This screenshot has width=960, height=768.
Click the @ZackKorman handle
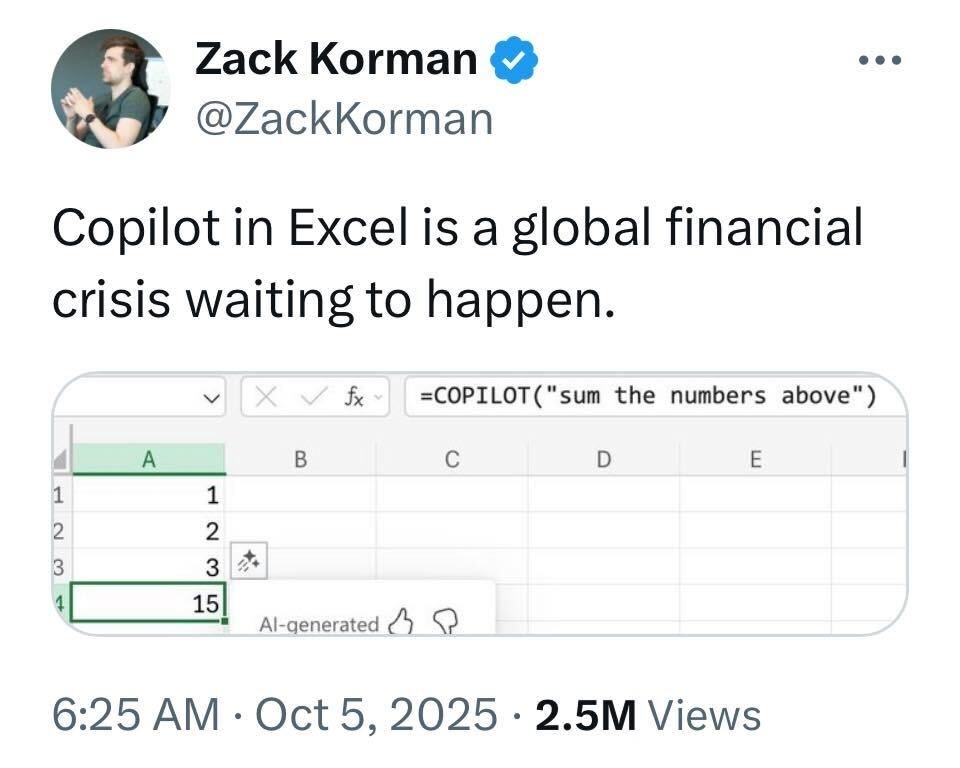click(x=344, y=118)
